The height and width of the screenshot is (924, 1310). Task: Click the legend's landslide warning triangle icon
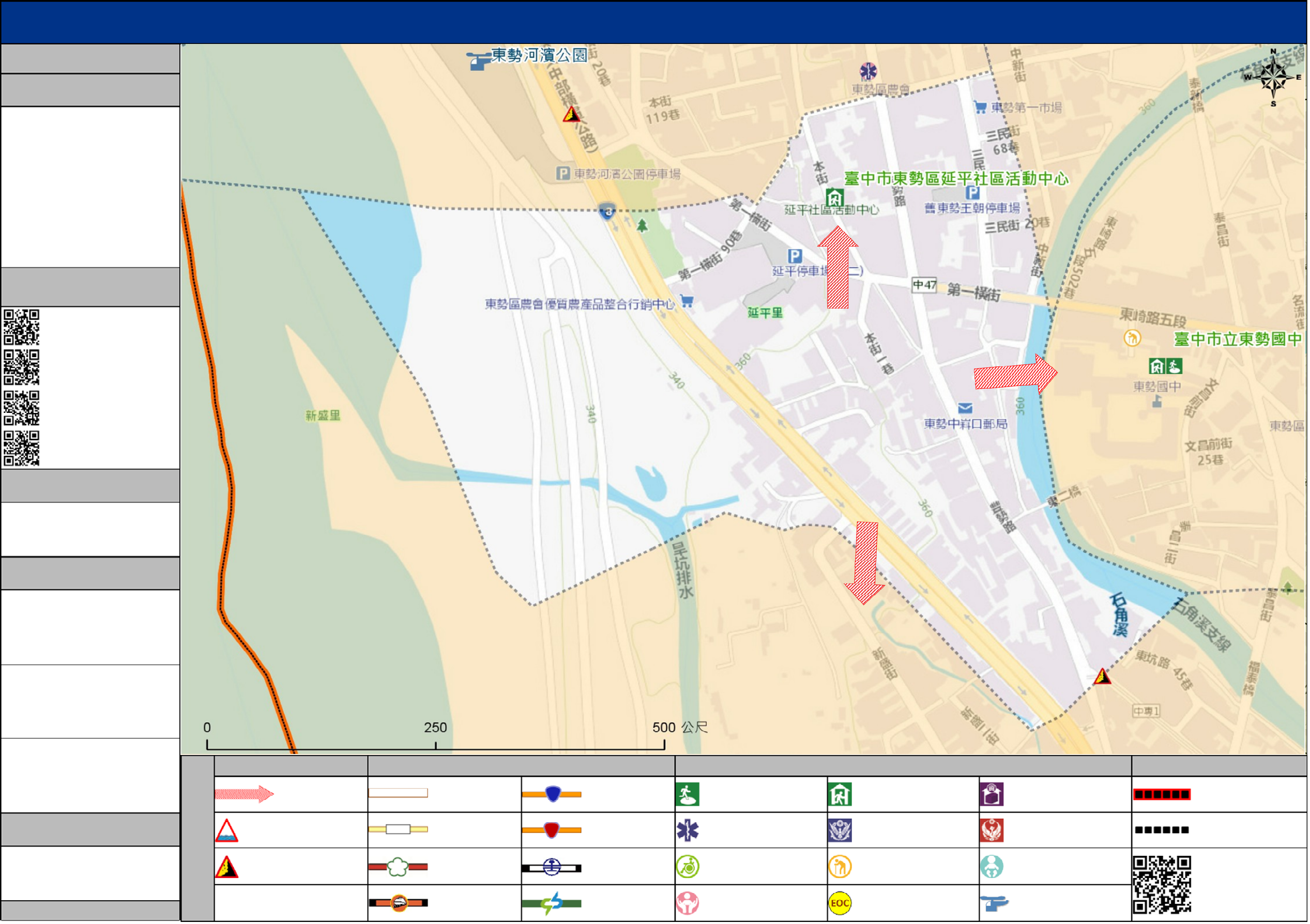click(226, 868)
